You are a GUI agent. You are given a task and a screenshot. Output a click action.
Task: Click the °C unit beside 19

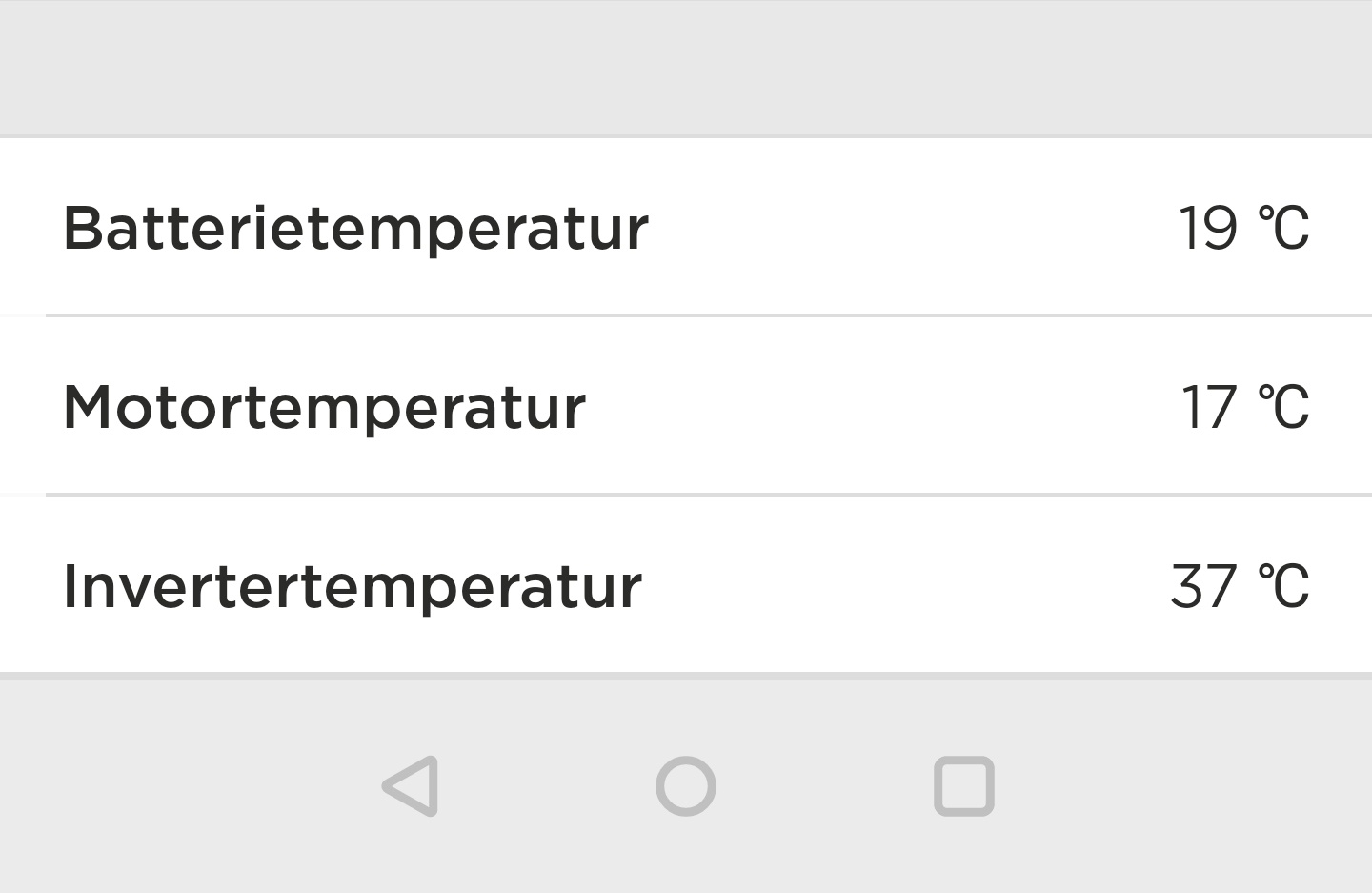click(x=1283, y=229)
